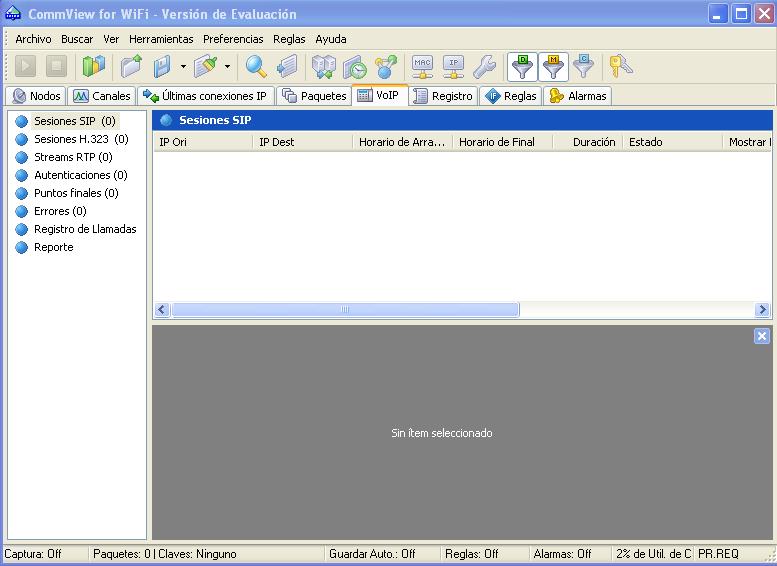Open settings with the wrench icon

[x=484, y=66]
